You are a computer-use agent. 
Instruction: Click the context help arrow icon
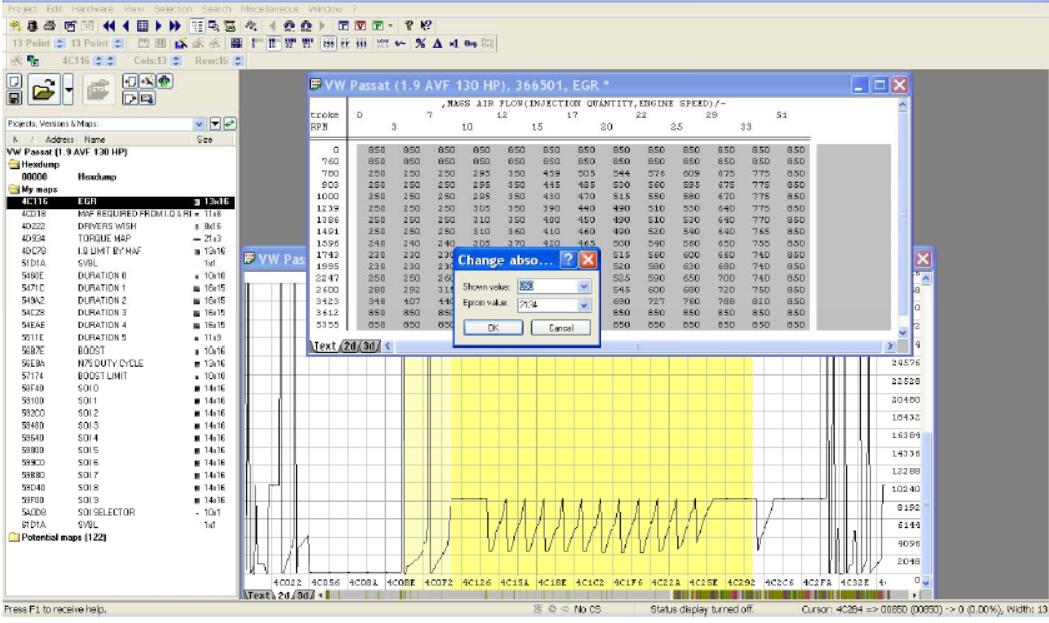click(x=425, y=26)
